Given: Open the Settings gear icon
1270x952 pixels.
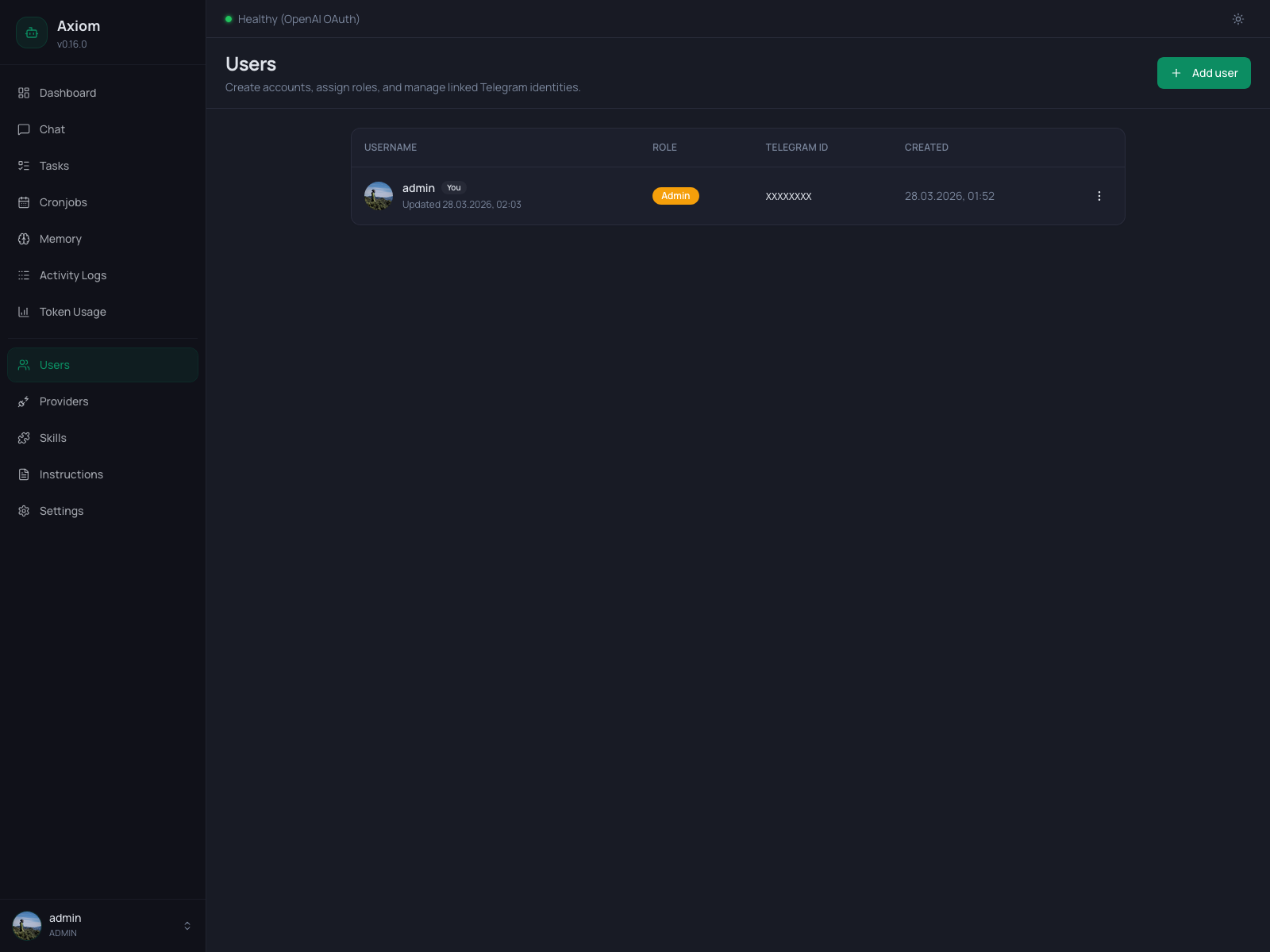Looking at the screenshot, I should [24, 511].
